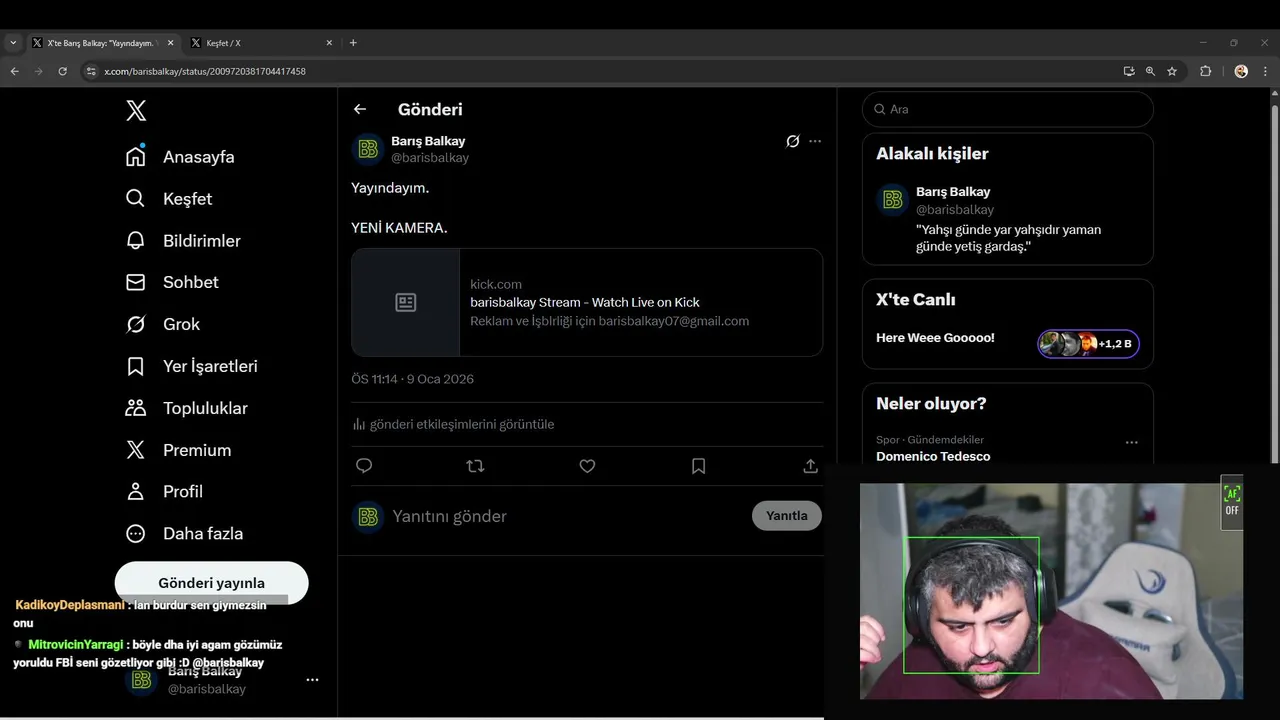Click the browser address bar URL
This screenshot has height=720, width=1280.
tap(205, 71)
